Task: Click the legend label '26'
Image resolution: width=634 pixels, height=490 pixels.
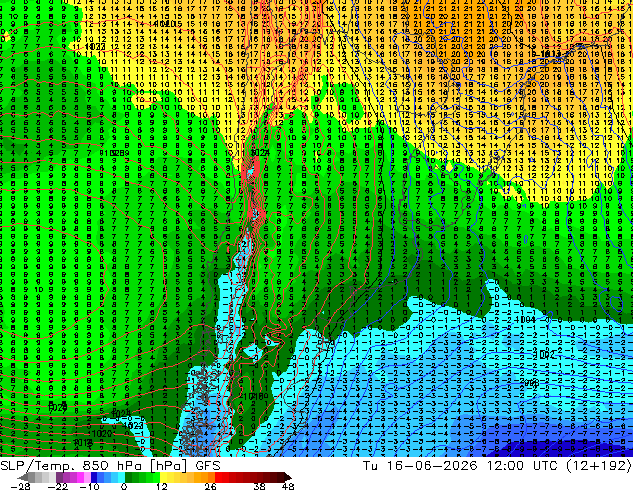Action: [210, 486]
